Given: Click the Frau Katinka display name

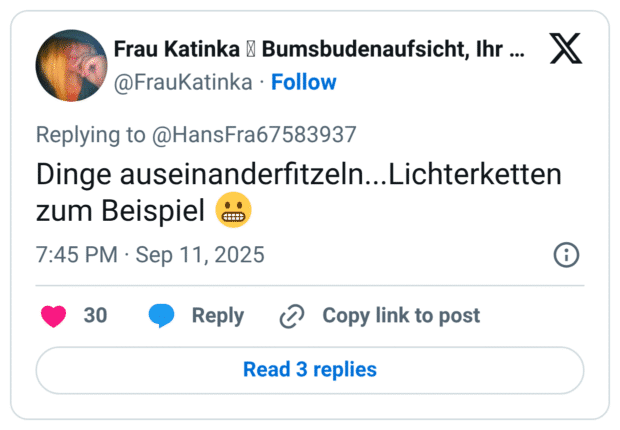Looking at the screenshot, I should [x=176, y=48].
